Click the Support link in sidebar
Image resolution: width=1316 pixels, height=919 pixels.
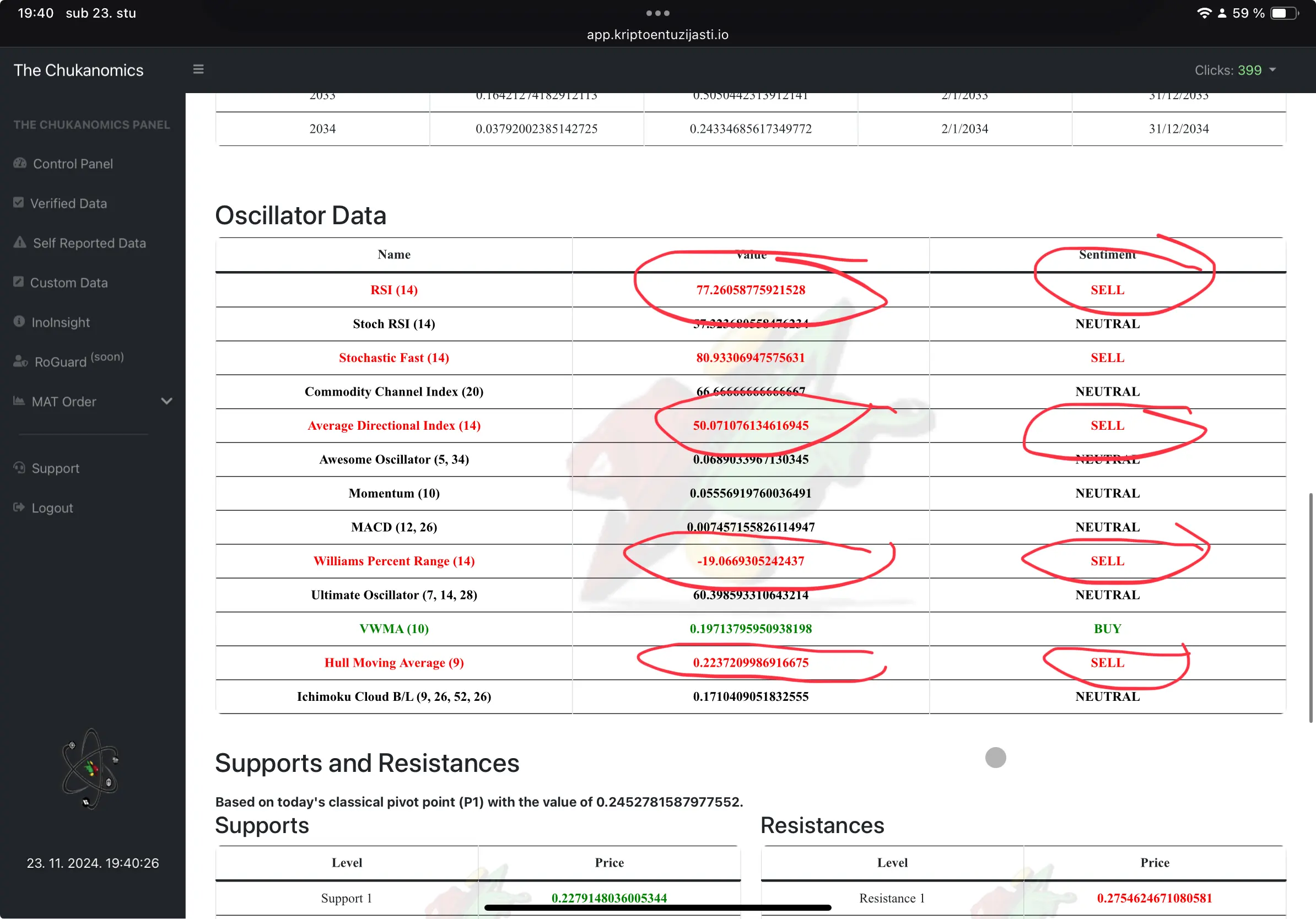(55, 469)
